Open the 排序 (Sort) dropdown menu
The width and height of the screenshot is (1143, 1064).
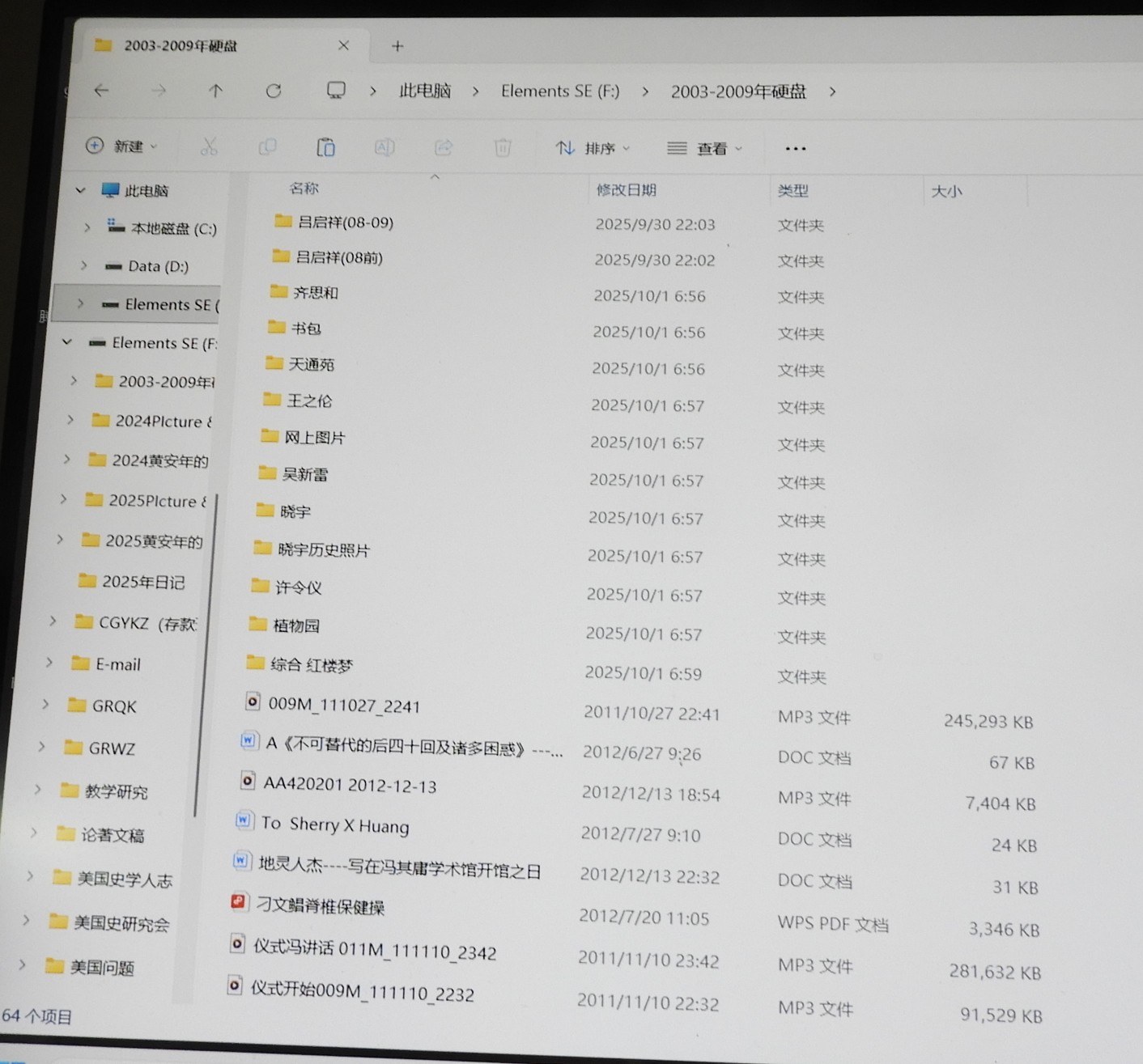[593, 148]
